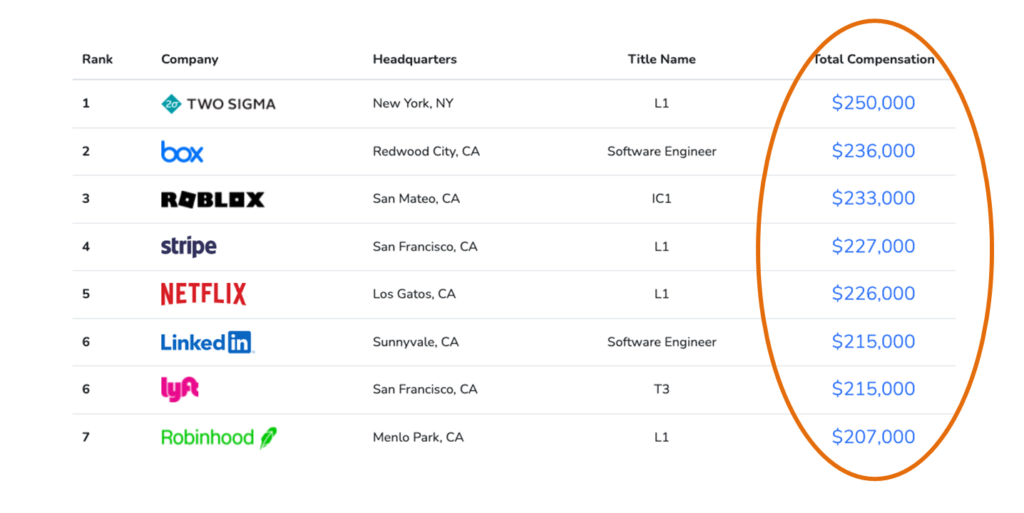Open LinkedIn's $215,000 compensation link
The height and width of the screenshot is (513, 1024).
[873, 341]
